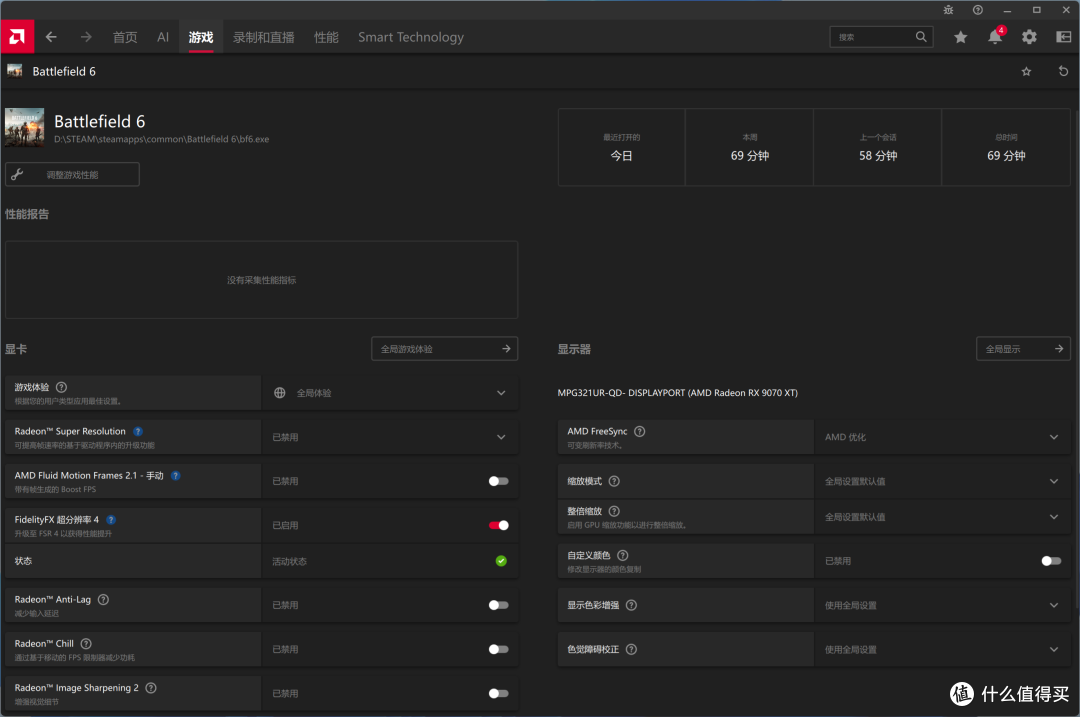Reset Battlefield 6 profile with the undo icon
Viewport: 1080px width, 717px height.
coord(1063,71)
